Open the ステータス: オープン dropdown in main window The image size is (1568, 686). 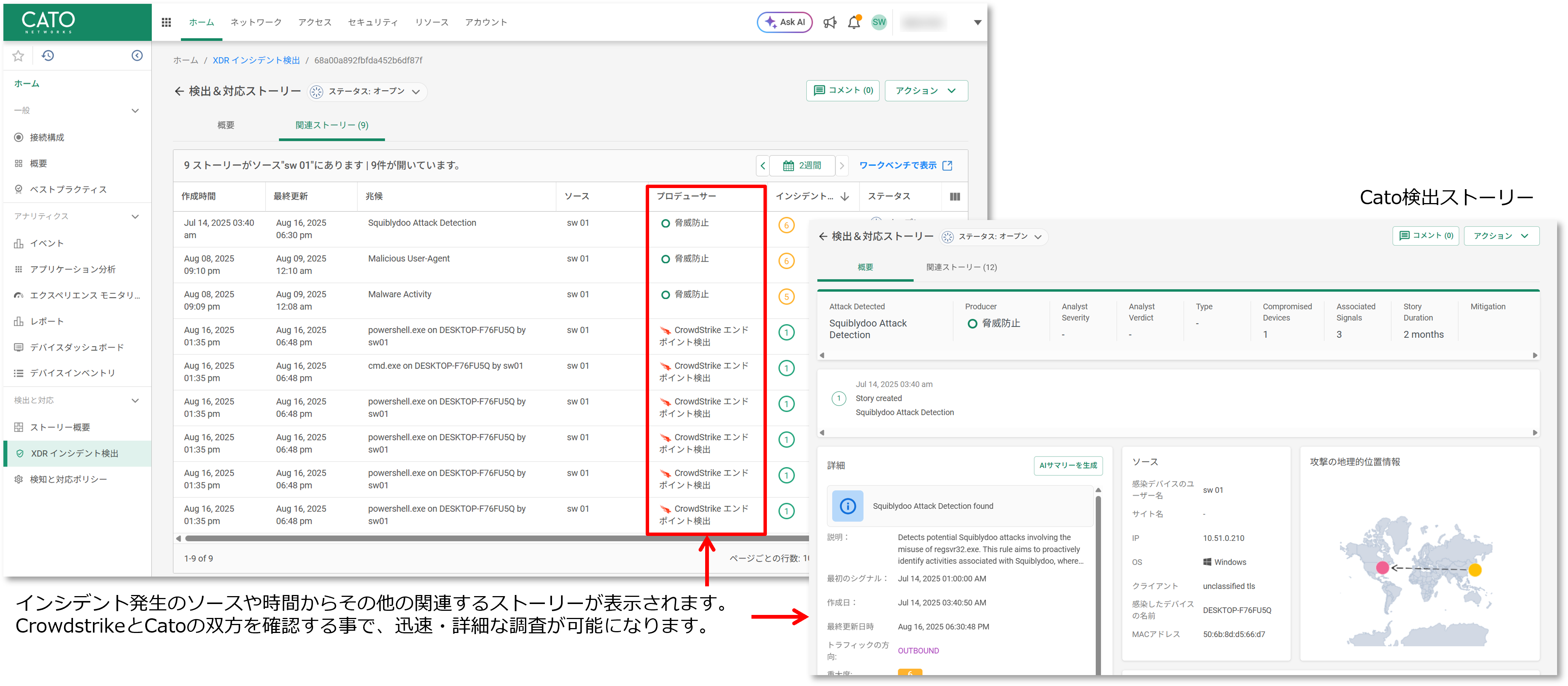[x=367, y=91]
